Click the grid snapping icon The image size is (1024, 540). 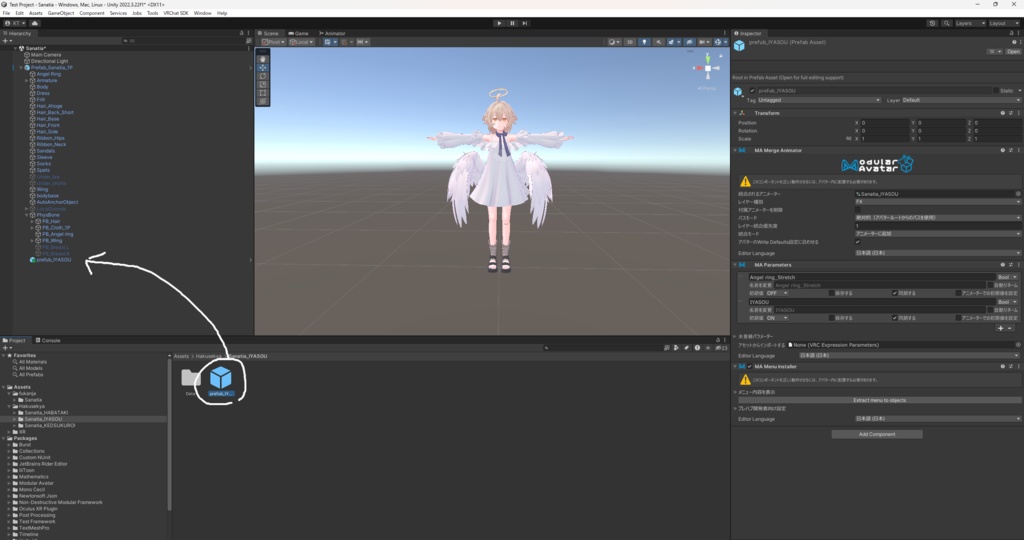coord(346,42)
